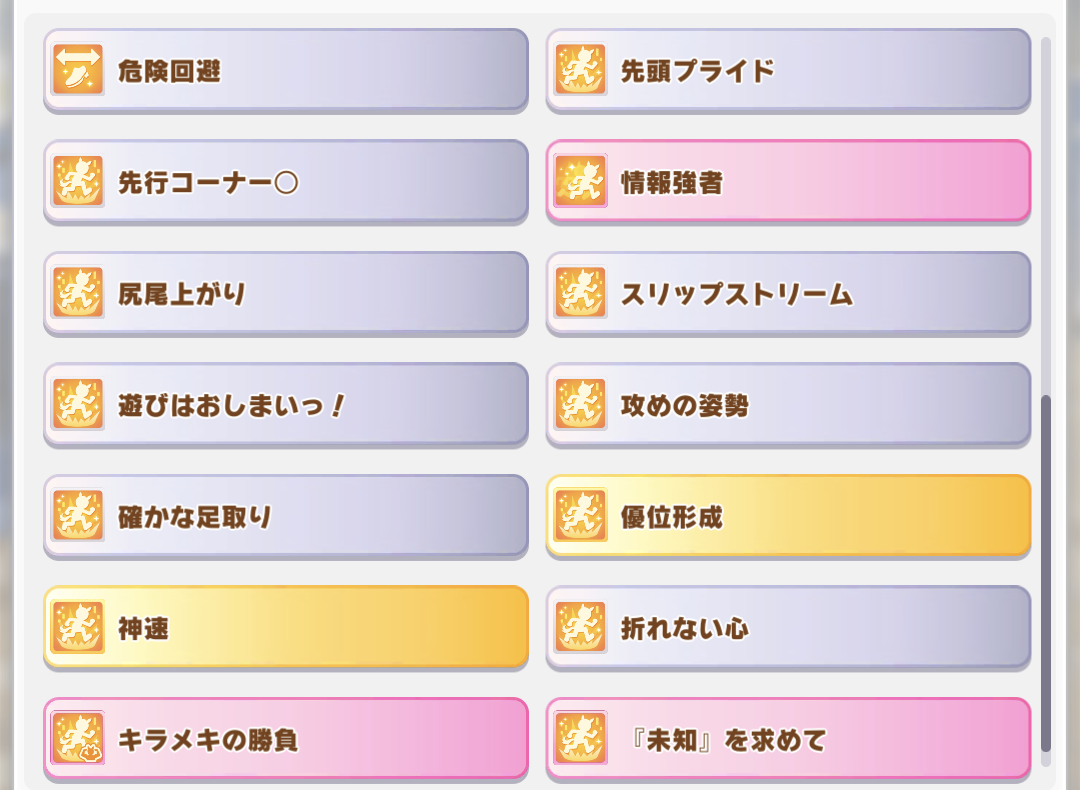The image size is (1080, 790).
Task: Choose the 攻めの姿勢 skill
Action: 789,405
